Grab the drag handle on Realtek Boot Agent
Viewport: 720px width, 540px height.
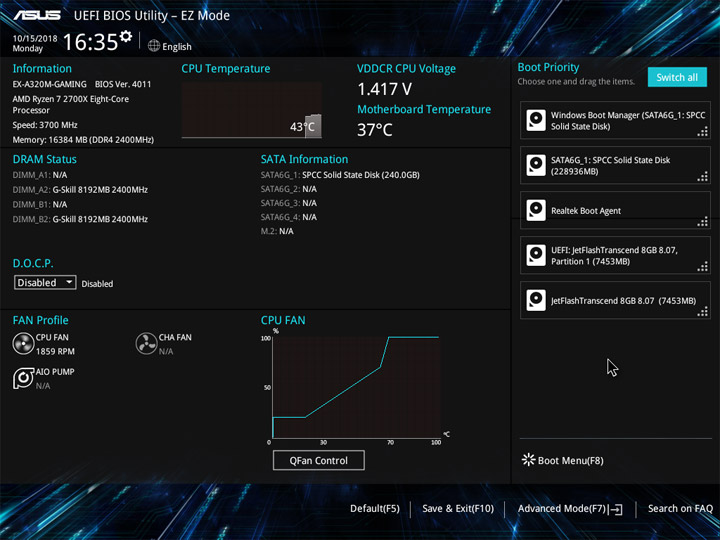click(x=703, y=222)
